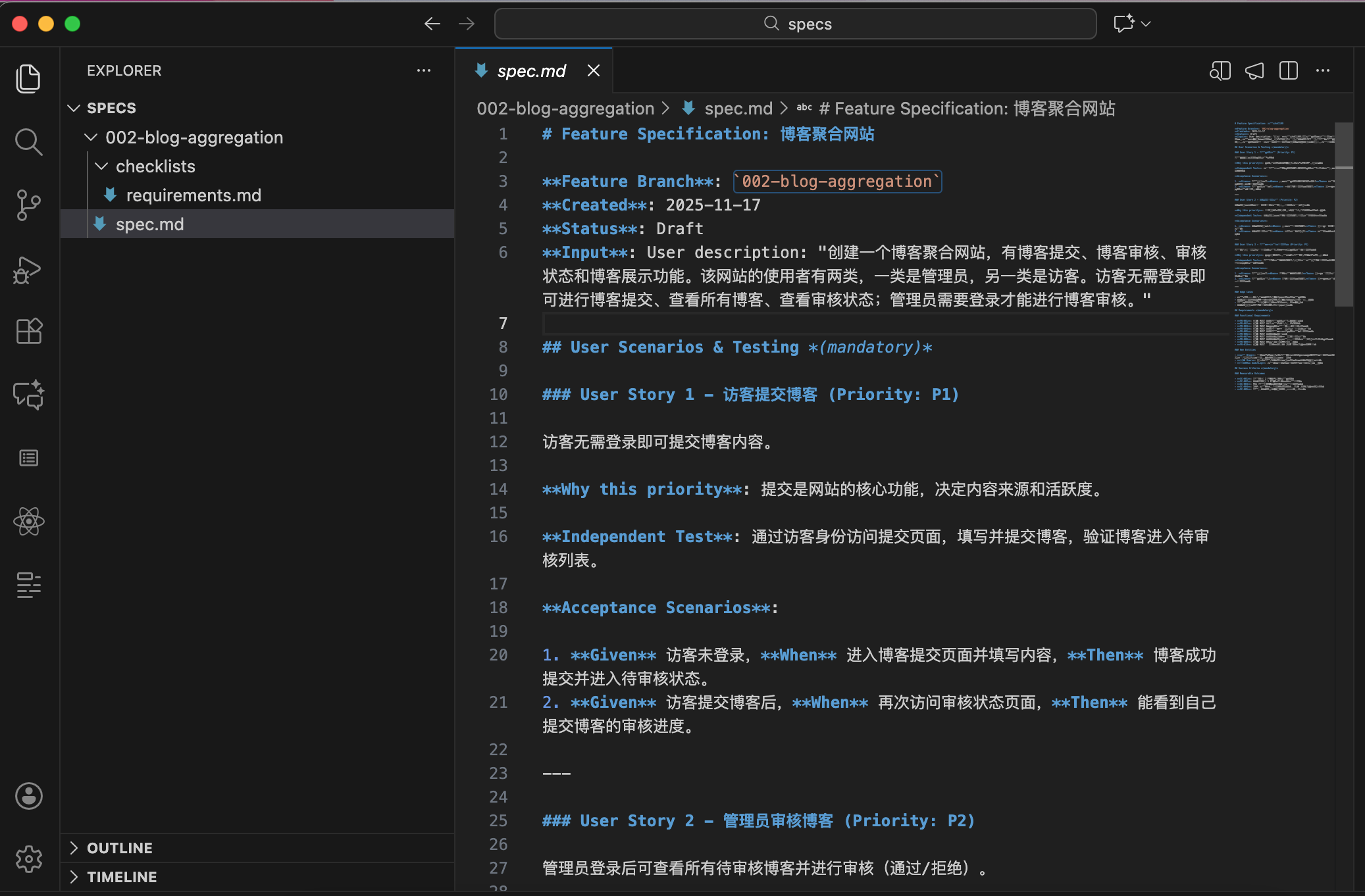Select the spec.md editor tab

pos(530,71)
